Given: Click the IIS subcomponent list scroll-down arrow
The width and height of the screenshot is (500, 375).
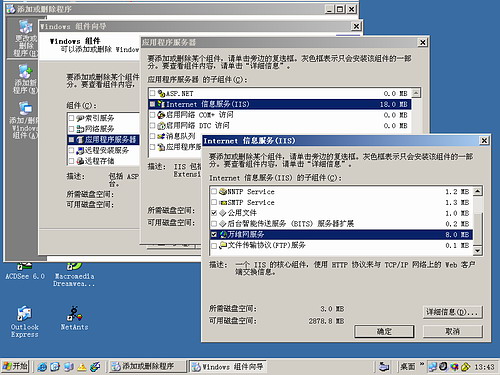Looking at the screenshot, I should (478, 251).
